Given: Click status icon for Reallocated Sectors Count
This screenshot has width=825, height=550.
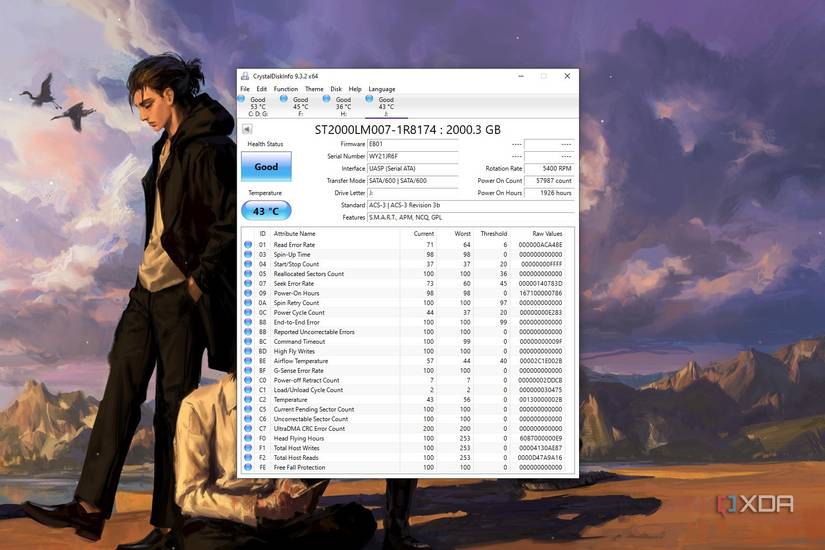Looking at the screenshot, I should [x=248, y=274].
